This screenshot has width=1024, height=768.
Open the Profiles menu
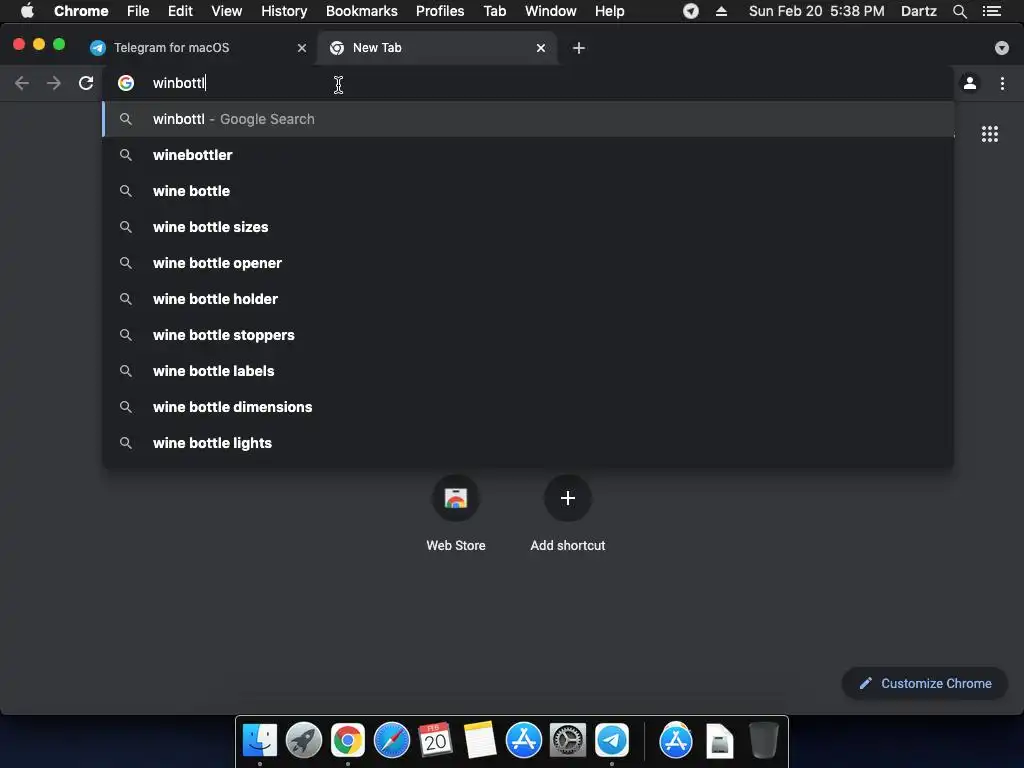pos(440,11)
